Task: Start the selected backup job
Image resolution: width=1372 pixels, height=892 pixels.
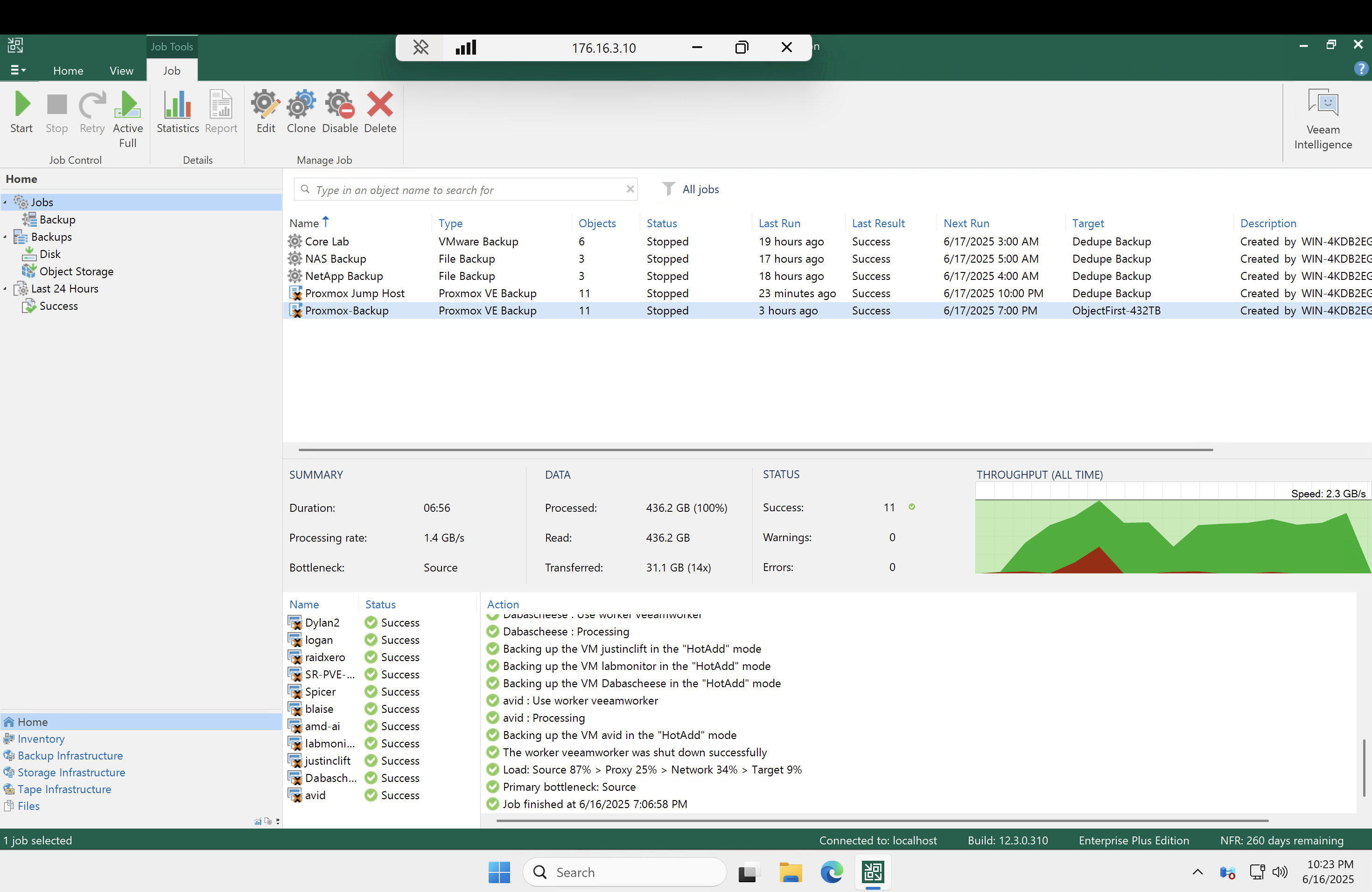Action: coord(21,112)
